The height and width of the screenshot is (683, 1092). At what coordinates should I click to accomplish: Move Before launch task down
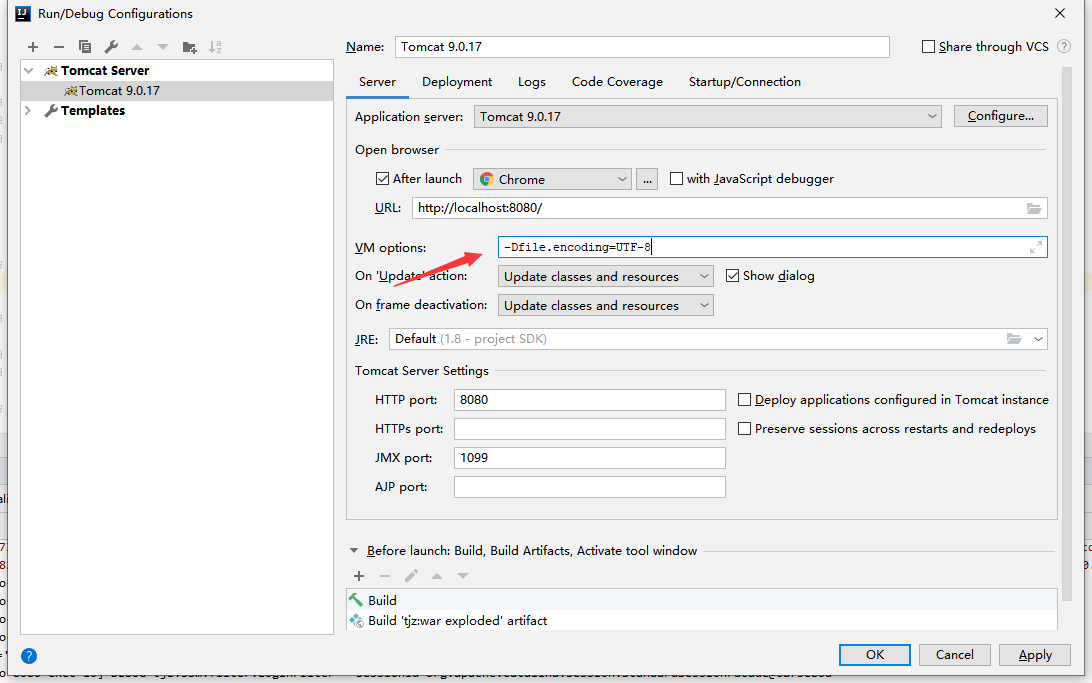point(462,576)
